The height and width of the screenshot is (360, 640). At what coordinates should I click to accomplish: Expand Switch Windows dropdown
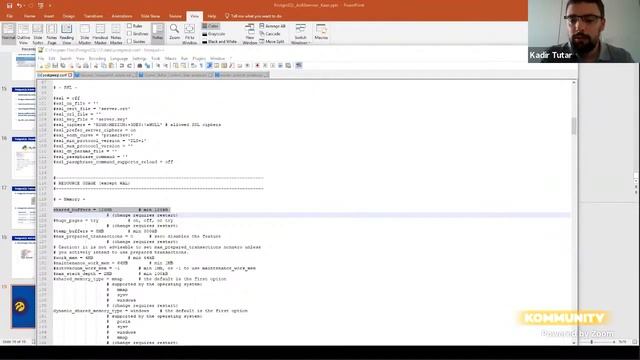[x=300, y=34]
